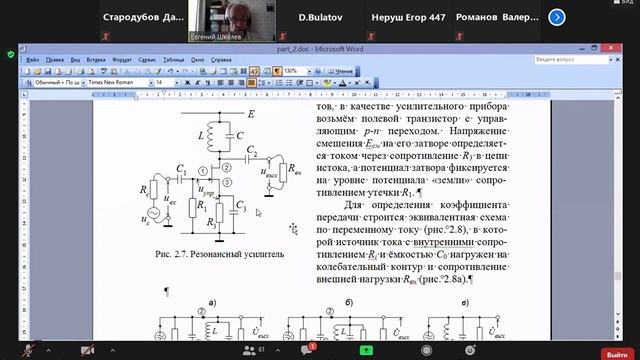Viewport: 640px width, 360px height.
Task: Toggle underline (Ч) formatting
Action: click(208, 82)
